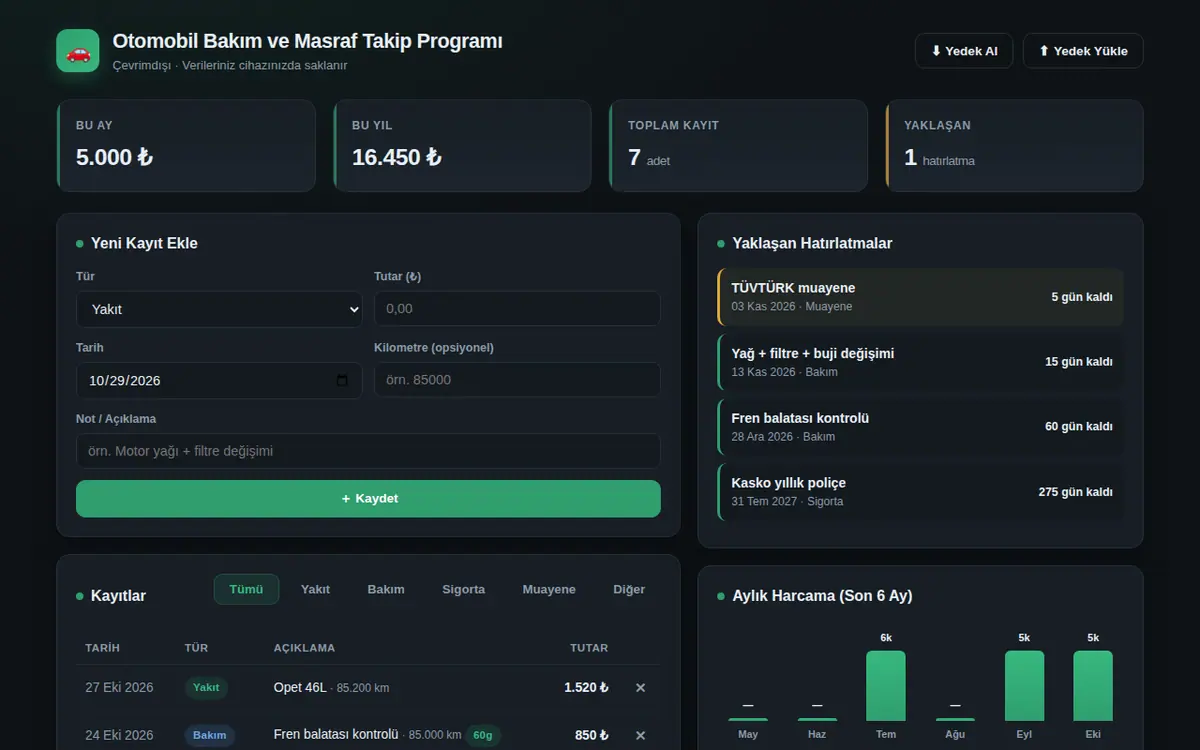
Task: Save the new record with Kaydet
Action: pos(368,499)
